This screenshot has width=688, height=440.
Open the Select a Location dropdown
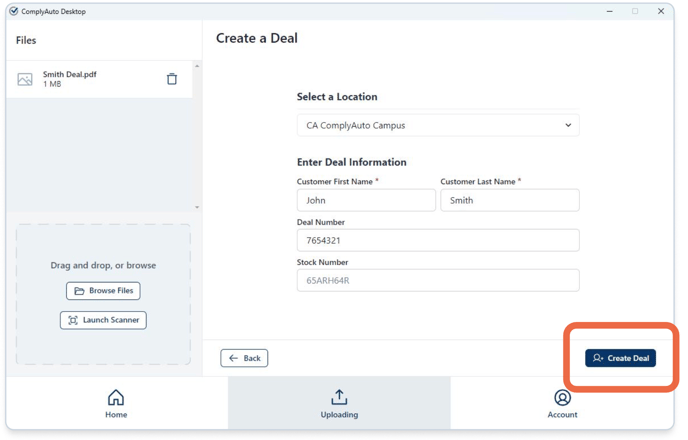pos(437,126)
